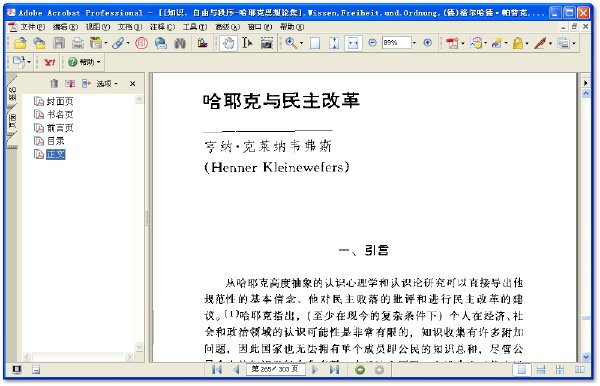600x386 pixels.
Task: Click the Secure padlock icon
Action: 518,43
